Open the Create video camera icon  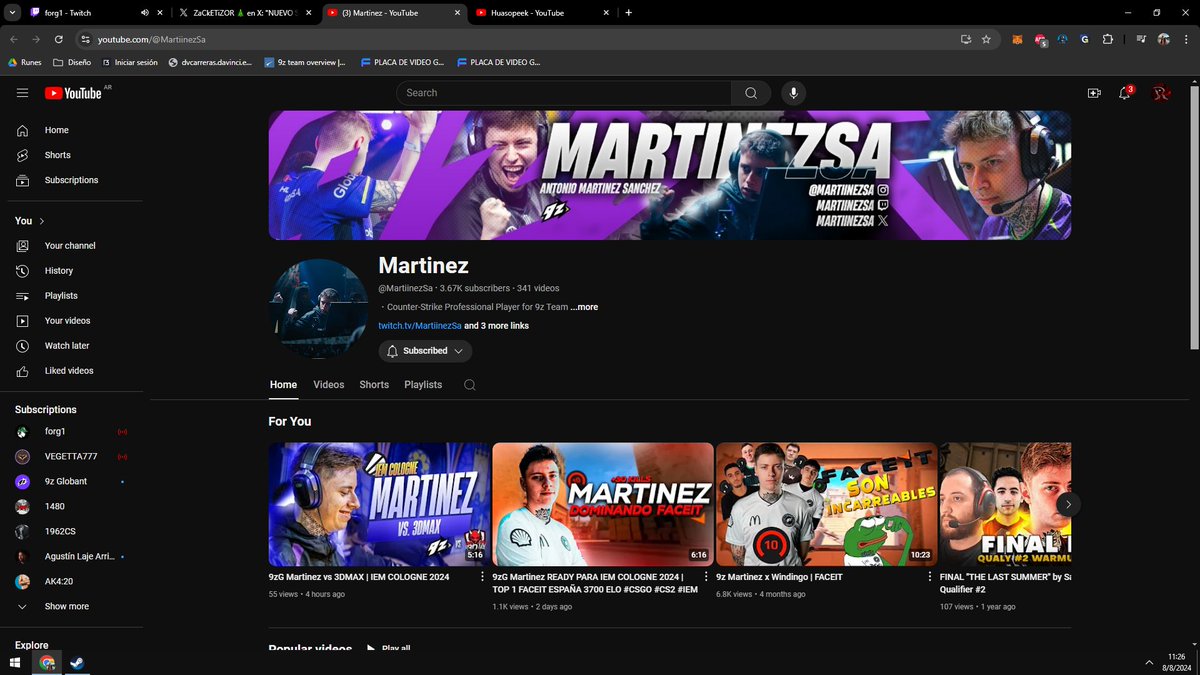1094,93
